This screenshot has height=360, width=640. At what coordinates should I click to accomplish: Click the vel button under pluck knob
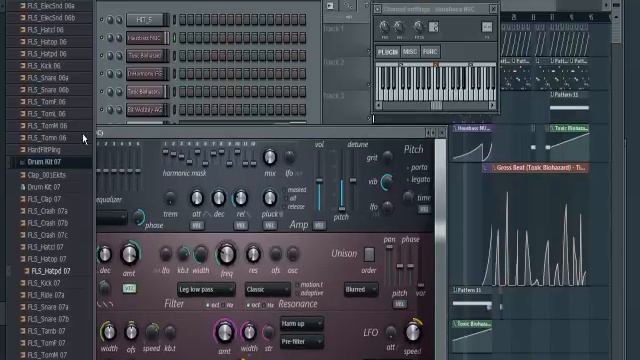coord(269,225)
